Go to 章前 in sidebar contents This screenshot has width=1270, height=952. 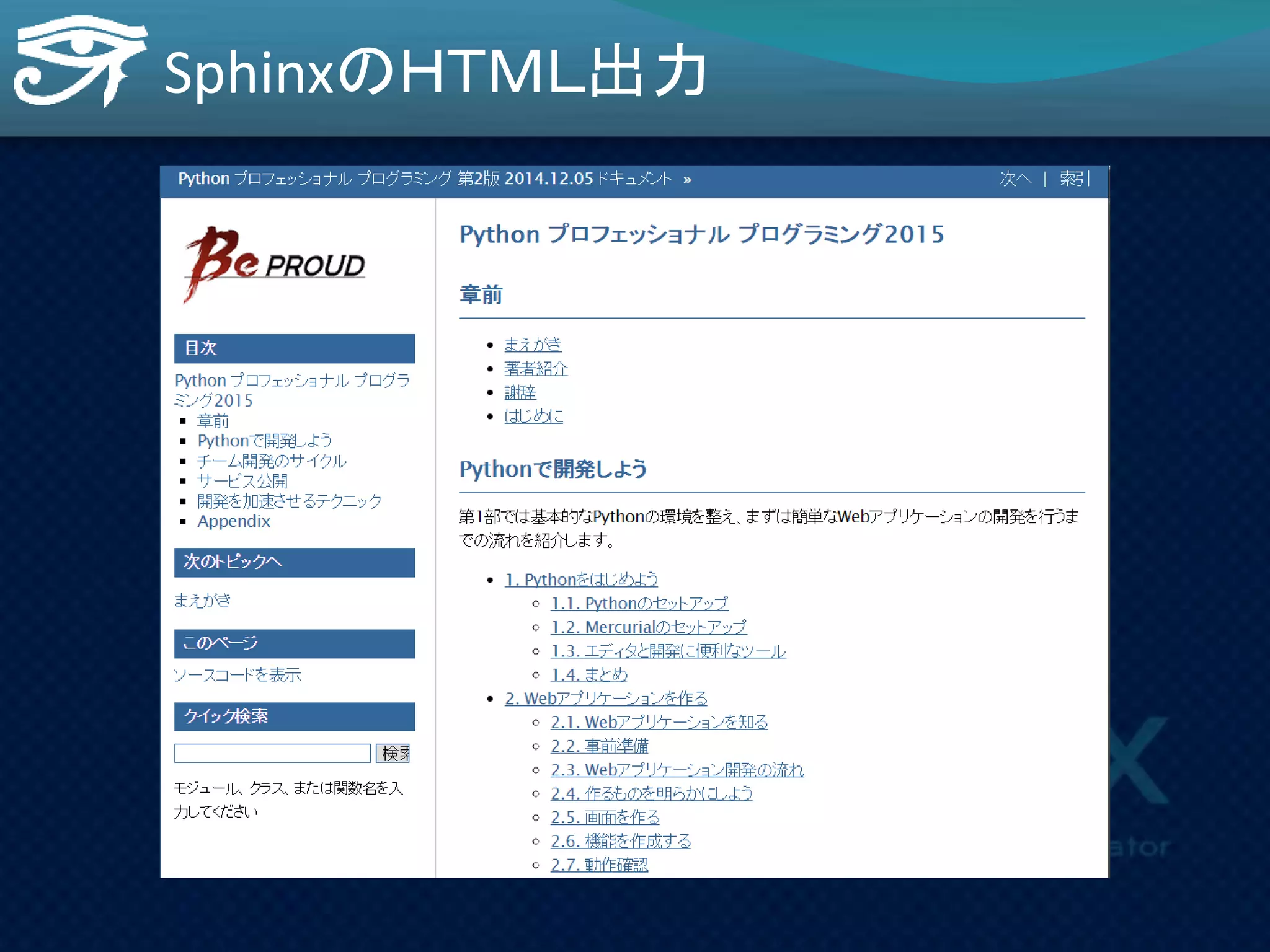click(213, 421)
